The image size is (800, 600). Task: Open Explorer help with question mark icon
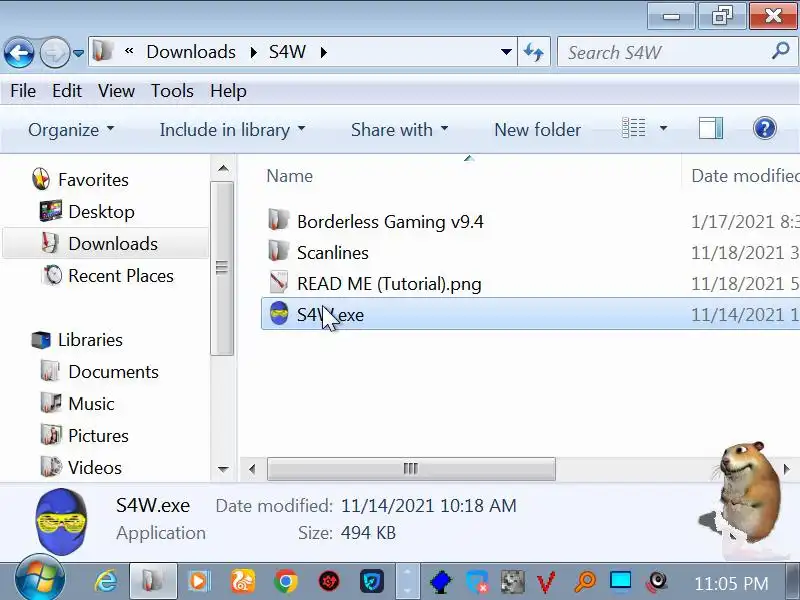(x=764, y=128)
